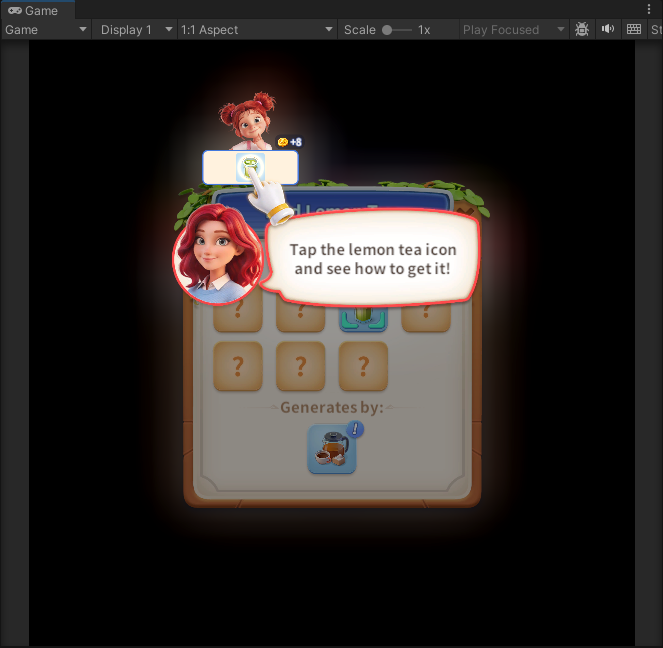
Task: Click the bottom-left locked question mark tile
Action: [238, 367]
